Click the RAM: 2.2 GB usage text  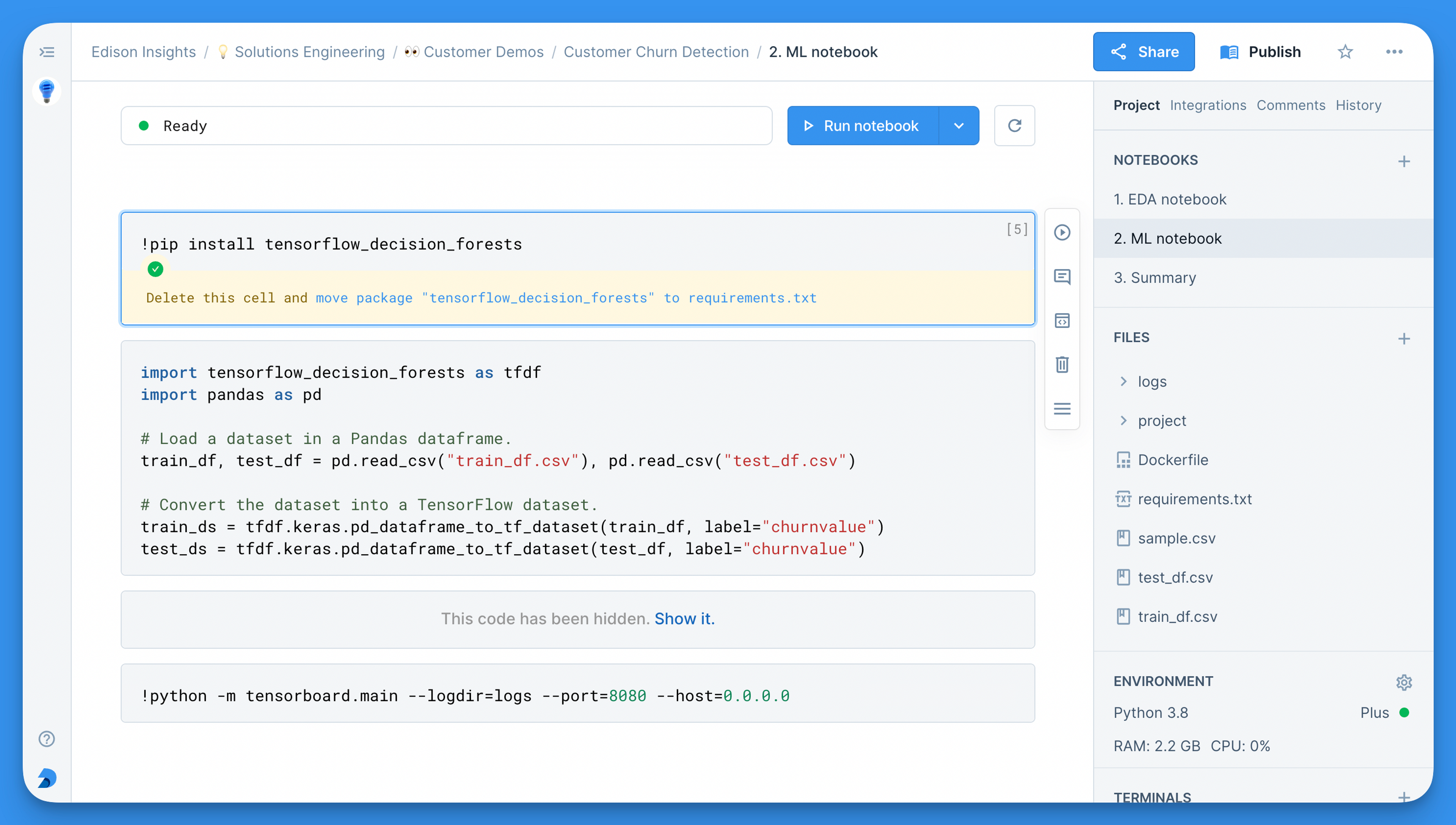tap(1156, 746)
